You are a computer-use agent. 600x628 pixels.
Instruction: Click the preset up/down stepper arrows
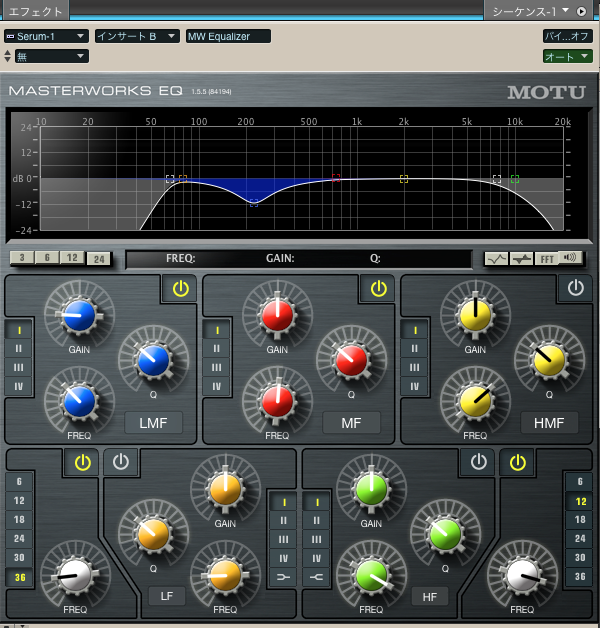[x=8, y=56]
